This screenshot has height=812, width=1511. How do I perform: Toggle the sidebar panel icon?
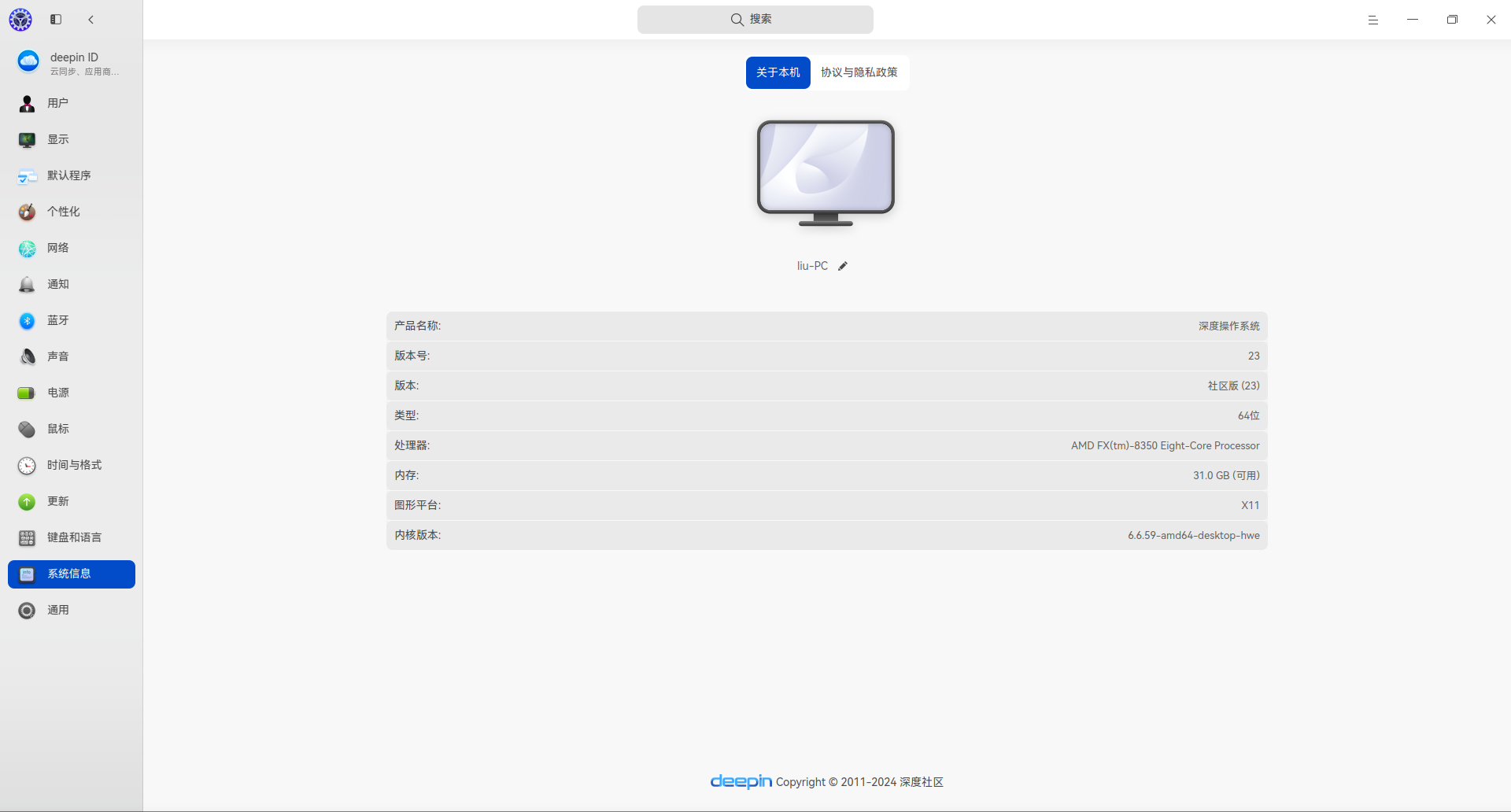pos(56,20)
